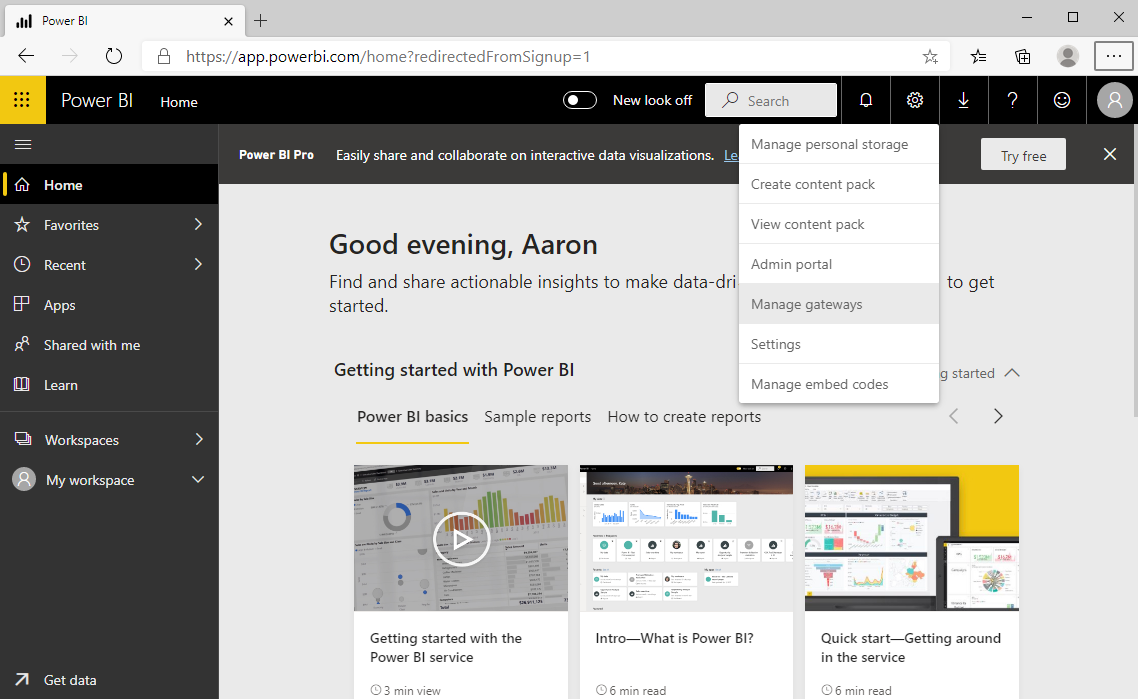Click the Shared with me people icon
The width and height of the screenshot is (1138, 699).
point(22,344)
